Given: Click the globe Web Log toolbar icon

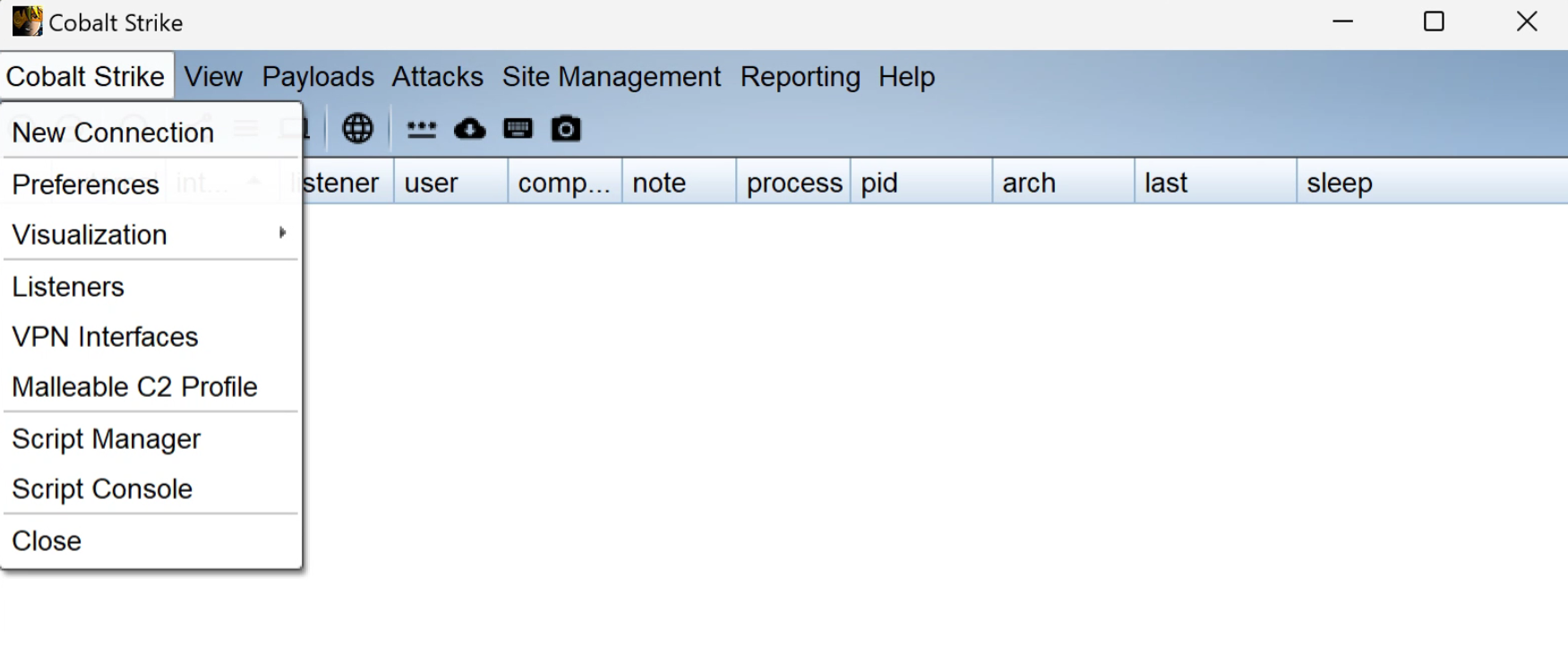Looking at the screenshot, I should [x=357, y=129].
